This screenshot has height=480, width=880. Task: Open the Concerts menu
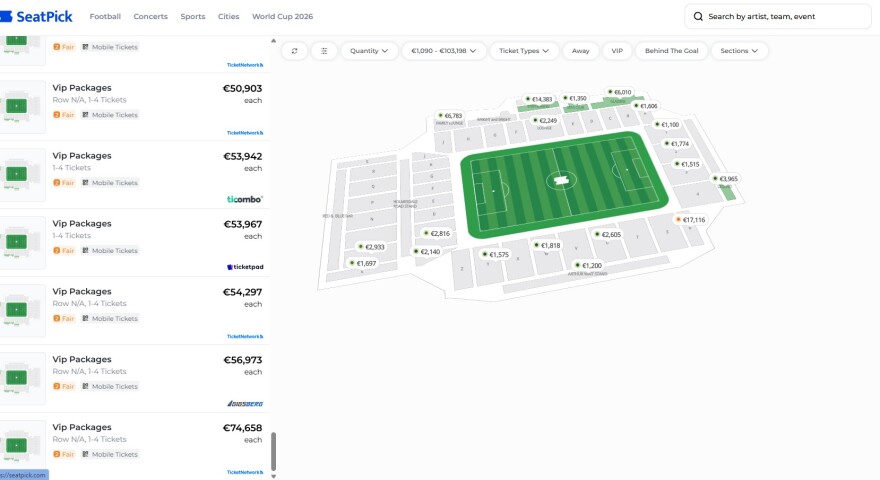[150, 16]
